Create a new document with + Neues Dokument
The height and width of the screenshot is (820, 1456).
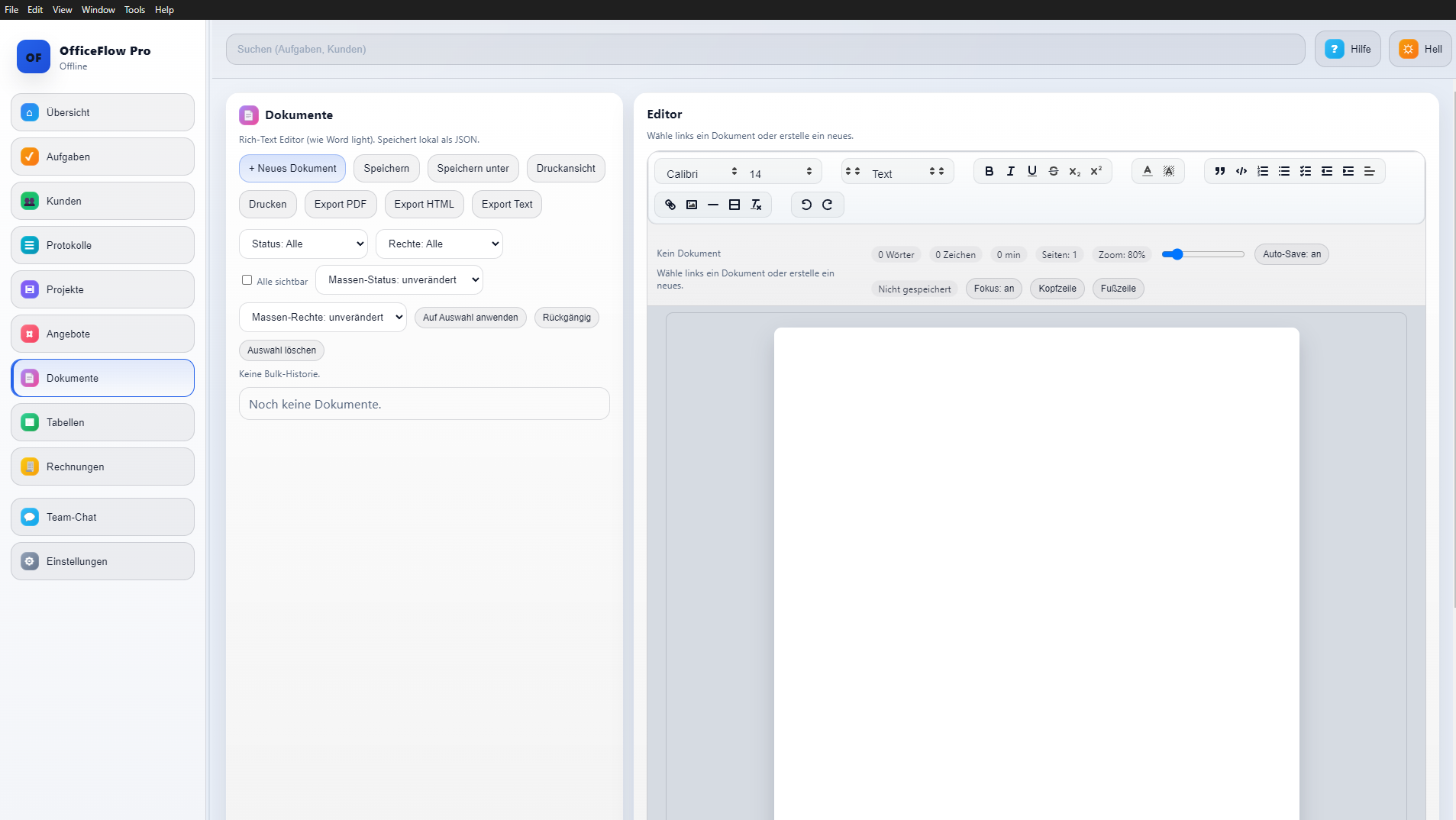tap(292, 169)
